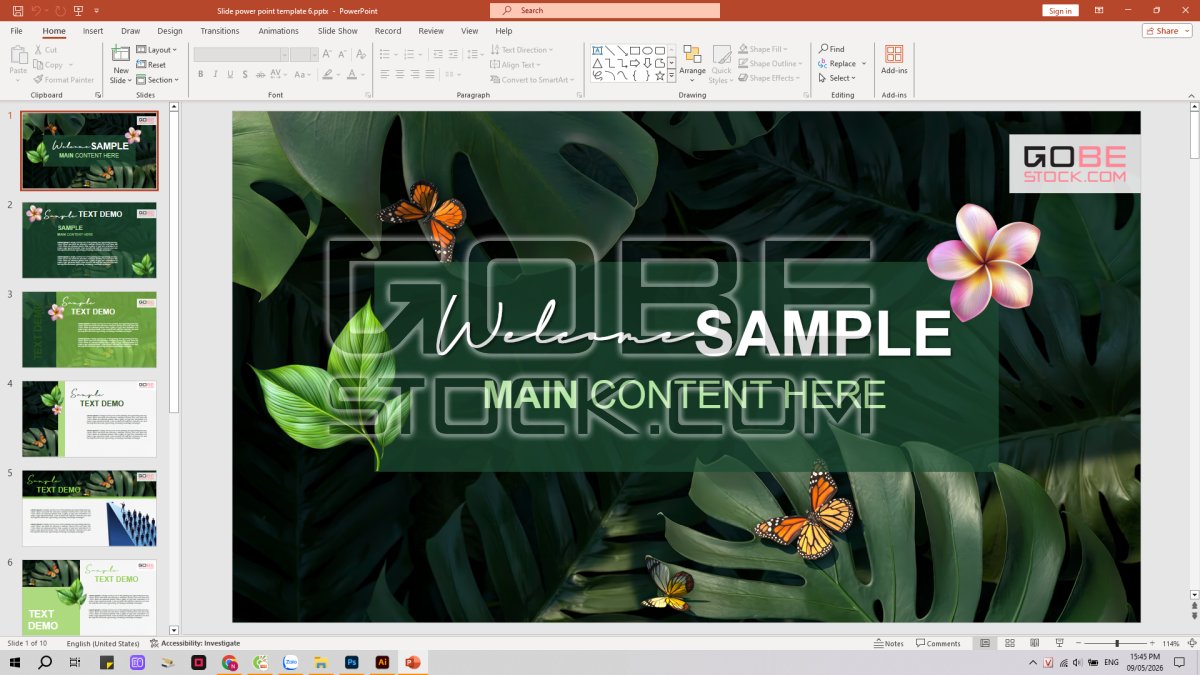Open the Arrange menu
The image size is (1200, 675).
coord(692,64)
